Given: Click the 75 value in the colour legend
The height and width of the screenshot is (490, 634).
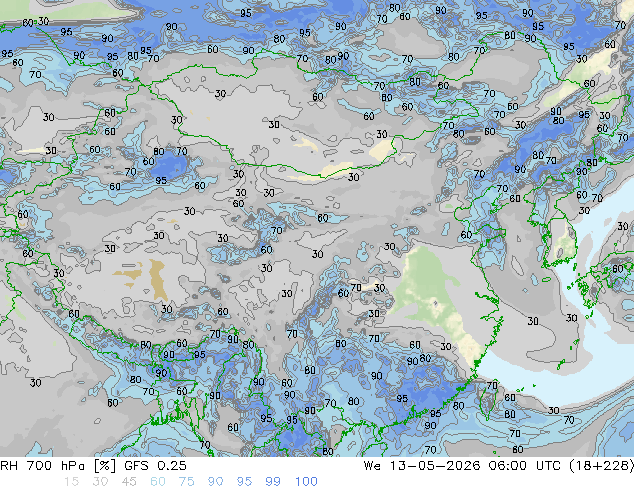Looking at the screenshot, I should tap(186, 482).
